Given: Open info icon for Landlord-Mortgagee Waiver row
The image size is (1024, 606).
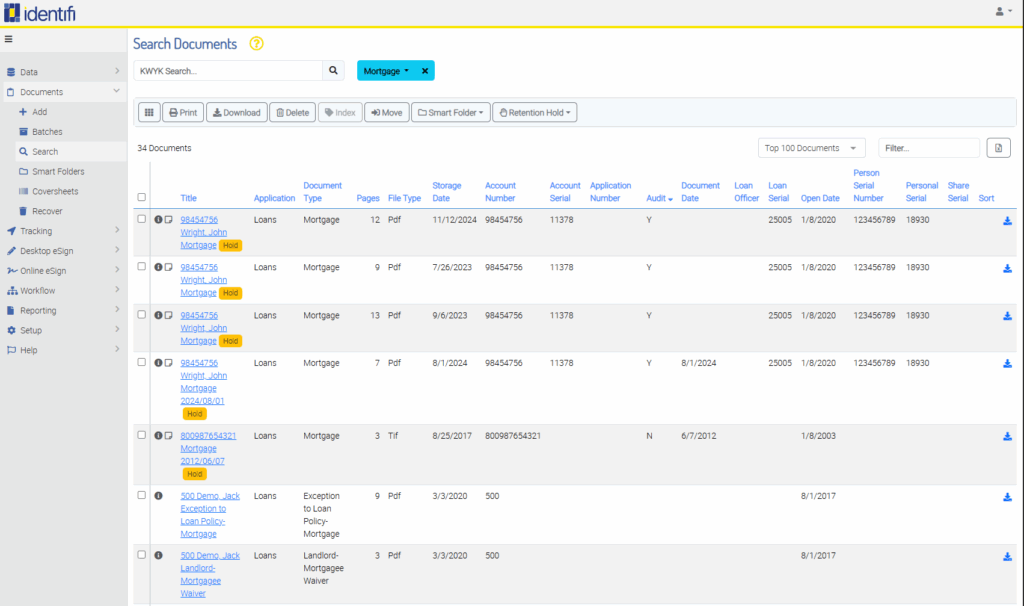Looking at the screenshot, I should coord(158,555).
